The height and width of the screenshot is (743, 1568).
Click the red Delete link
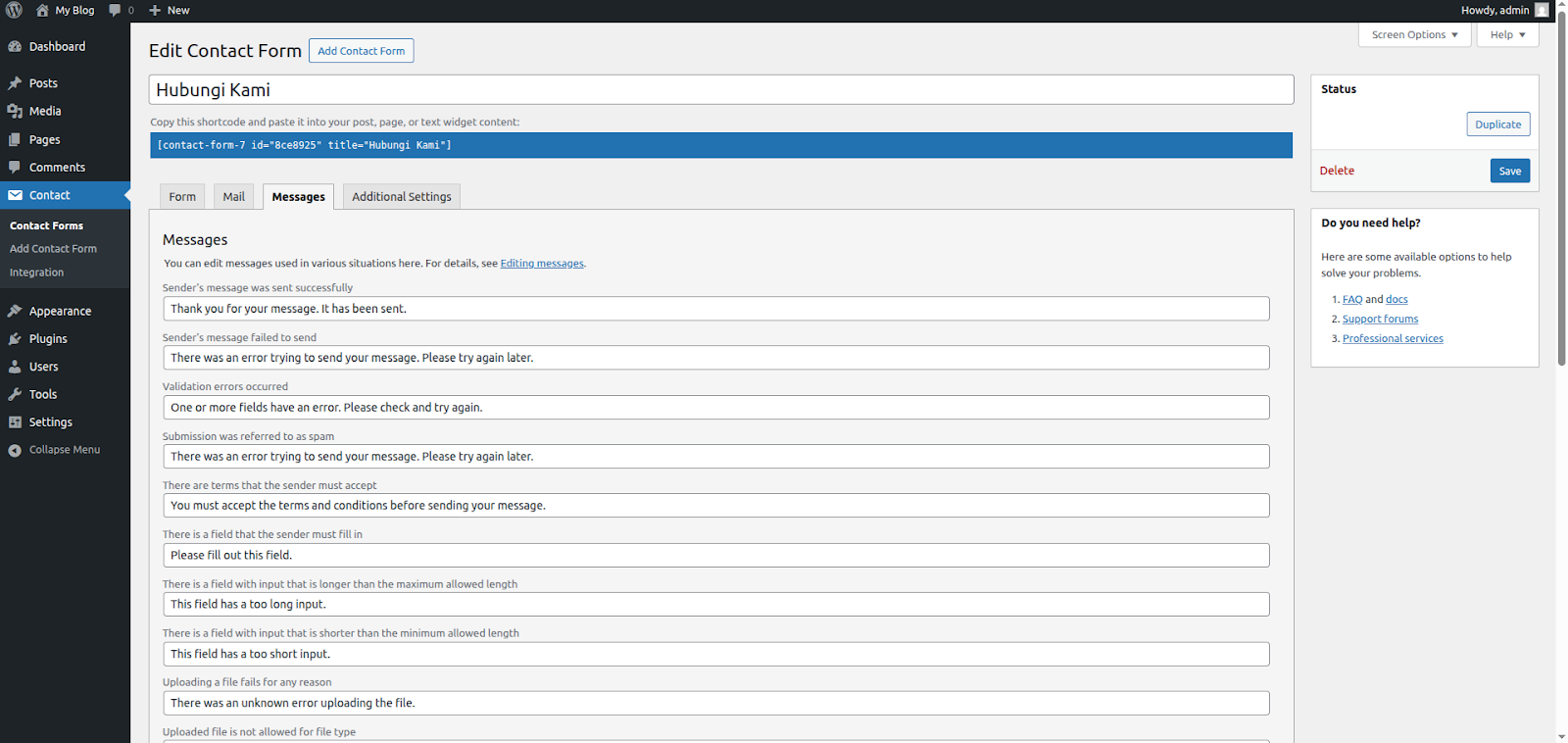tap(1337, 171)
